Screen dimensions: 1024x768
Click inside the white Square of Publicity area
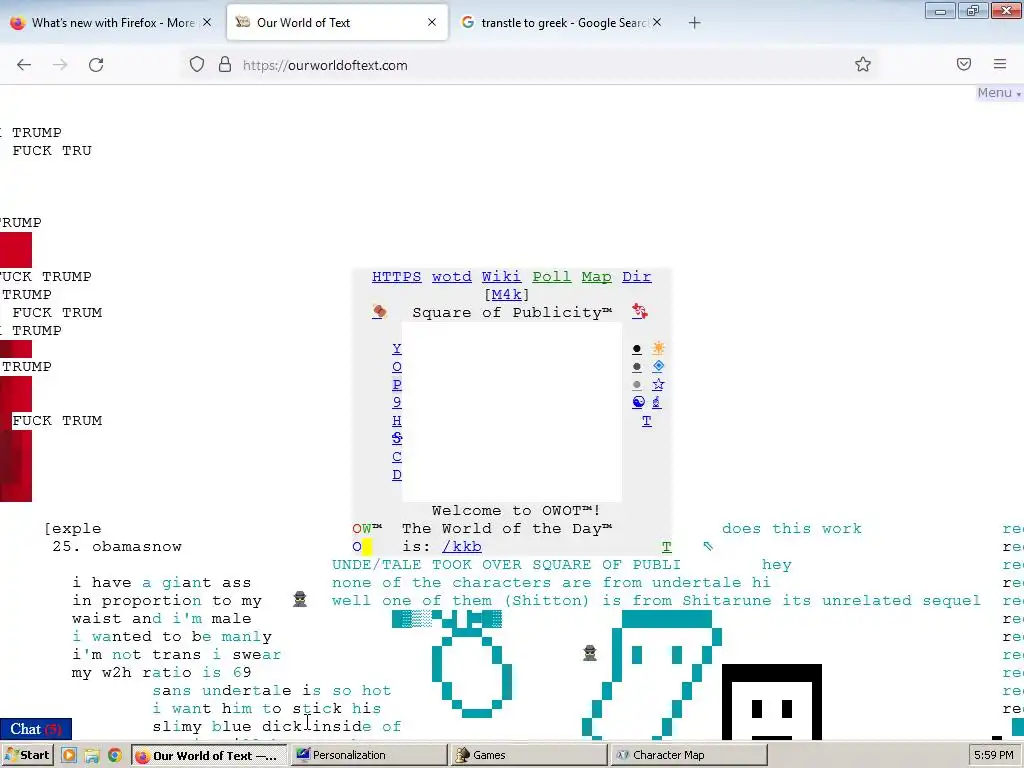click(511, 411)
